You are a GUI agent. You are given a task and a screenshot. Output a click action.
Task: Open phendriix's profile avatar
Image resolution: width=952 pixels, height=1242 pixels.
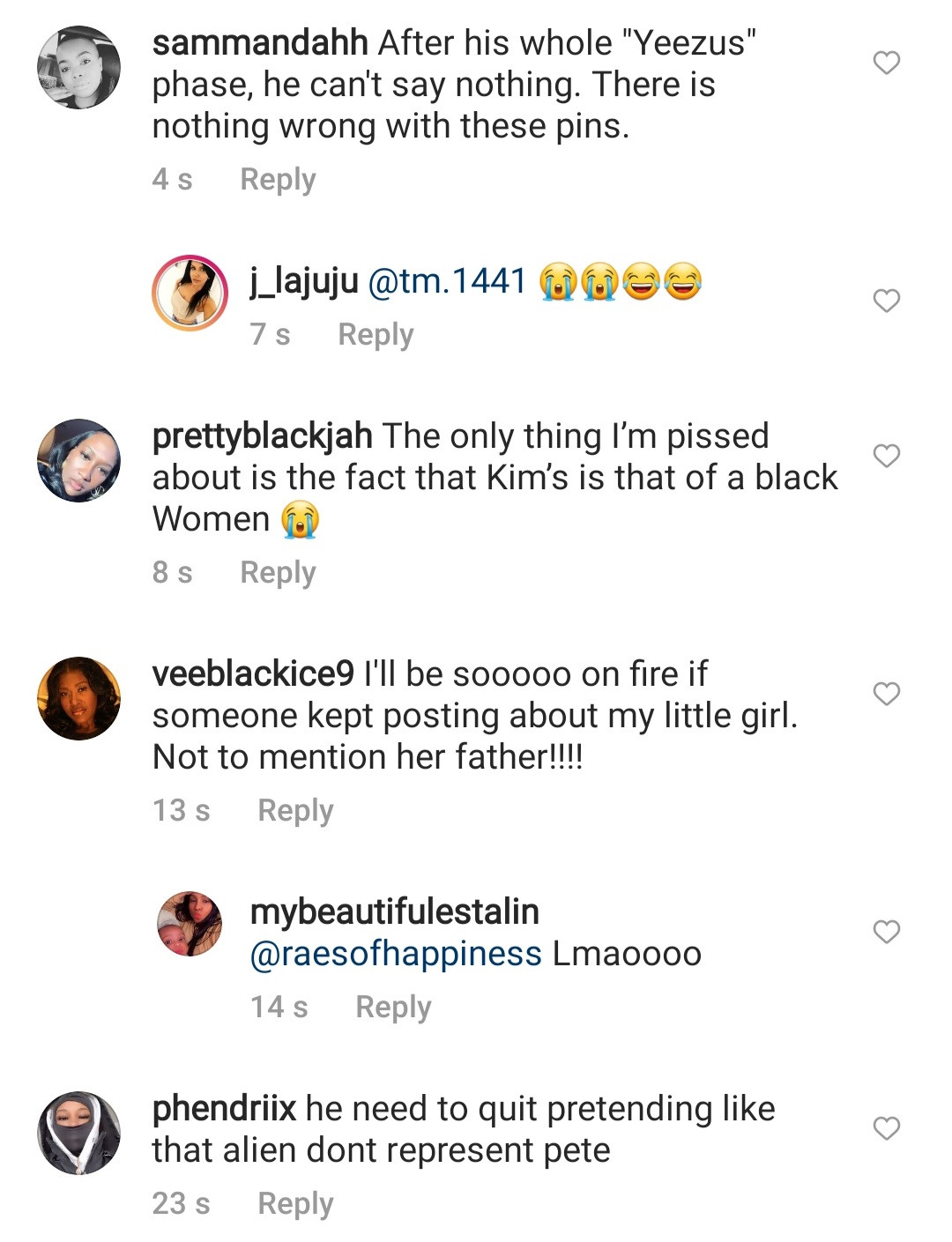(x=78, y=1133)
